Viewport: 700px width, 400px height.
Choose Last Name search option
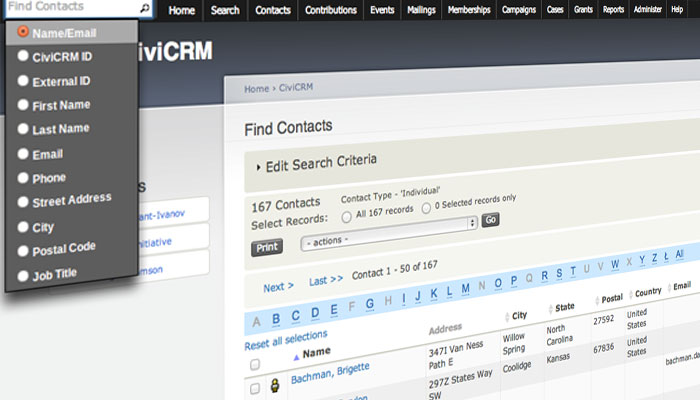pos(23,129)
